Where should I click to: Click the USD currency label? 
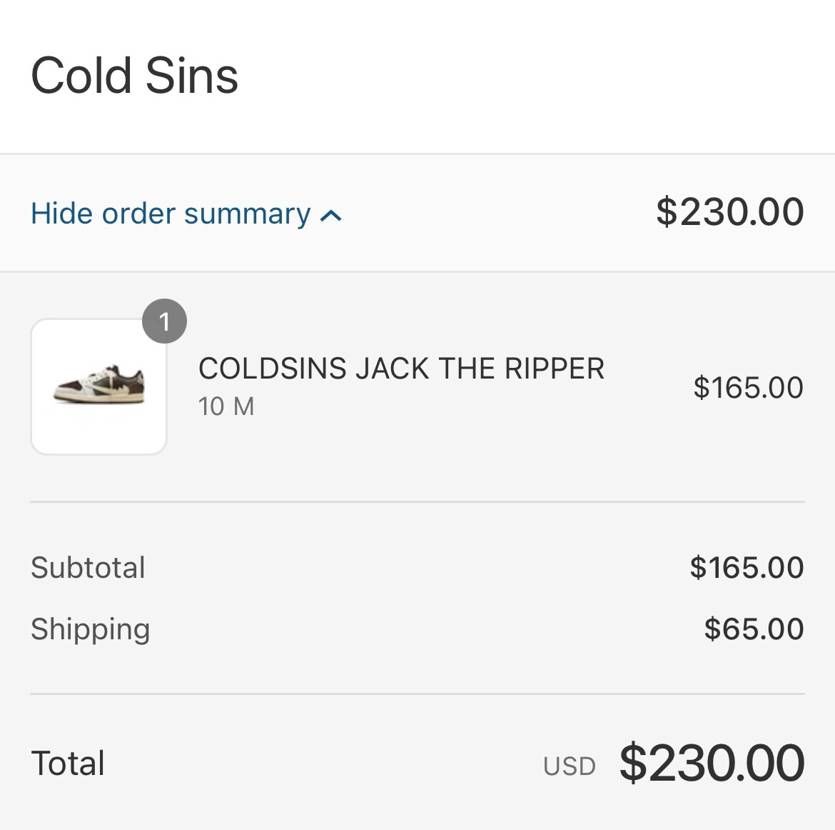569,766
